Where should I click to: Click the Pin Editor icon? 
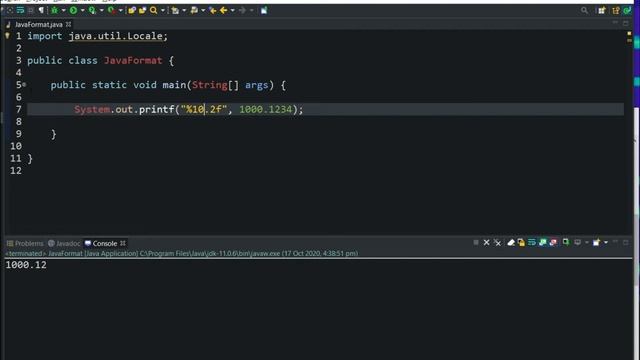click(264, 10)
